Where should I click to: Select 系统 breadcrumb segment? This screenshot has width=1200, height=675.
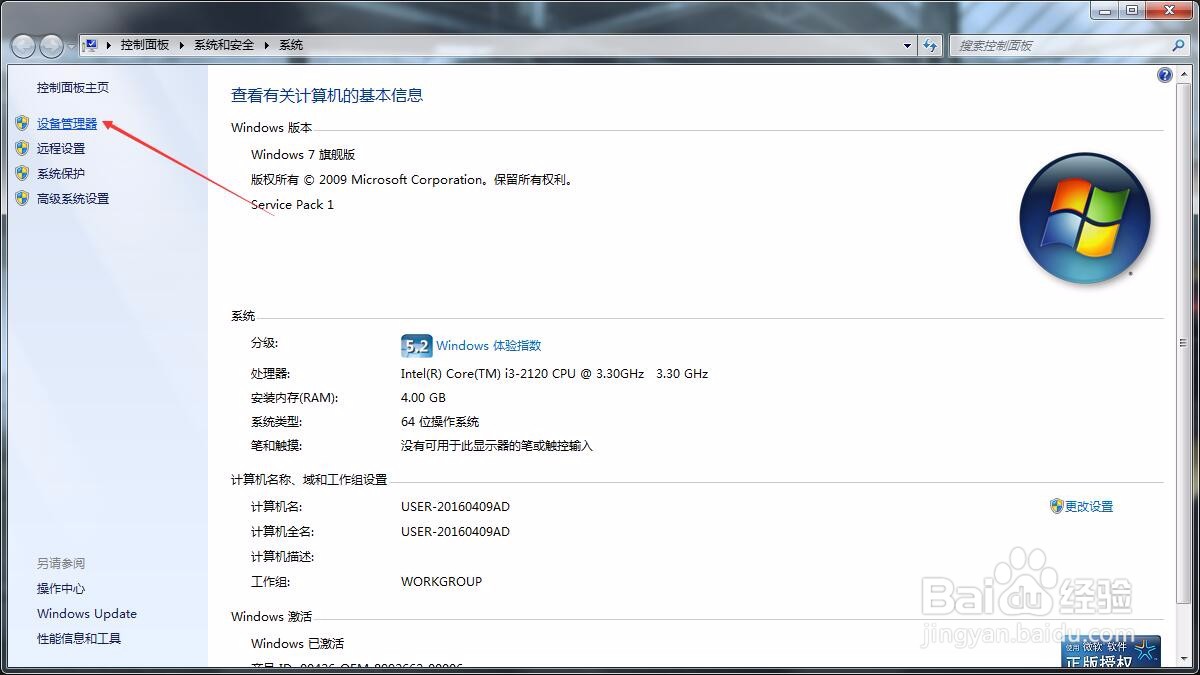pyautogui.click(x=291, y=45)
